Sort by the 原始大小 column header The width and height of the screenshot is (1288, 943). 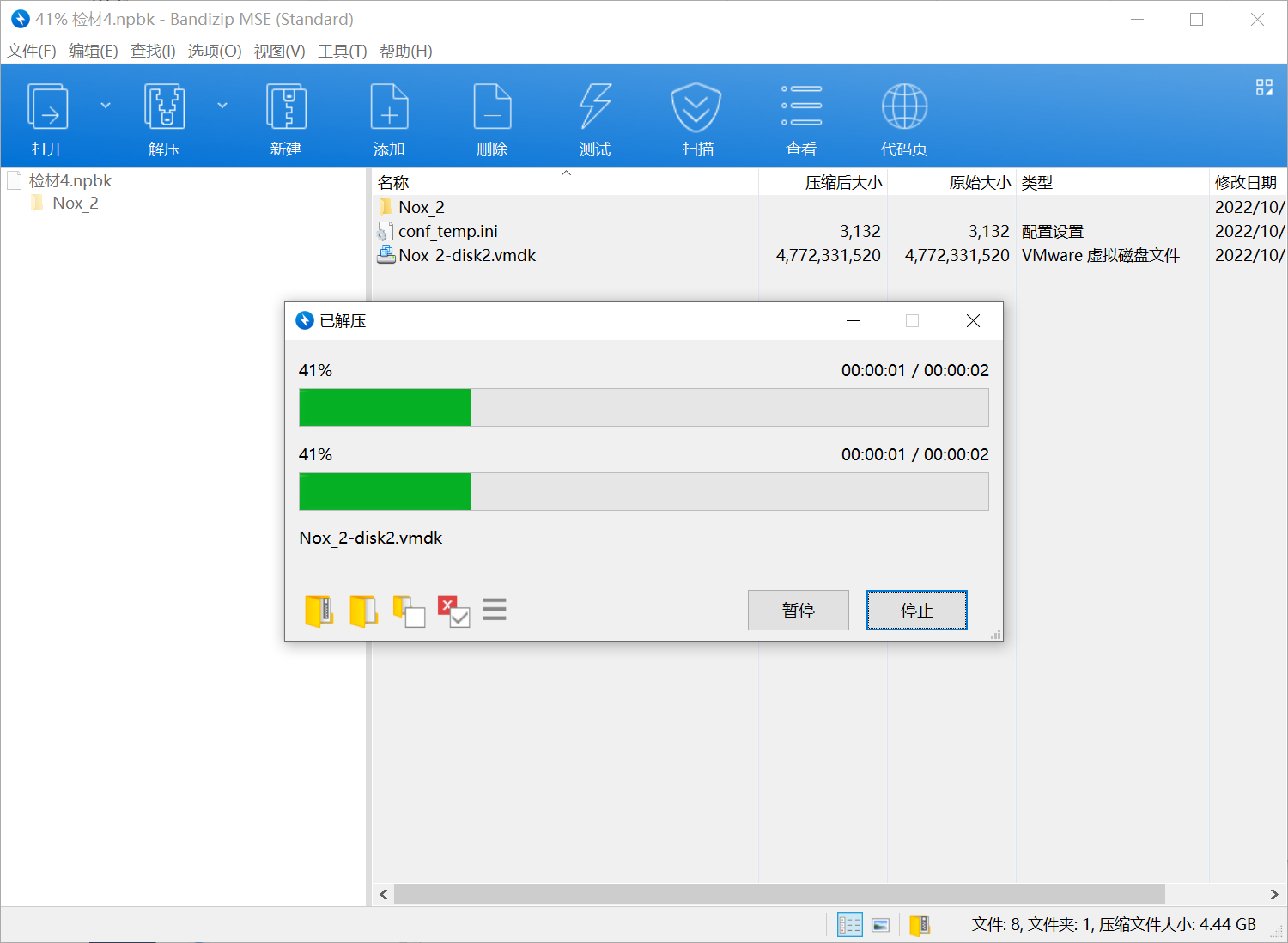(x=951, y=182)
